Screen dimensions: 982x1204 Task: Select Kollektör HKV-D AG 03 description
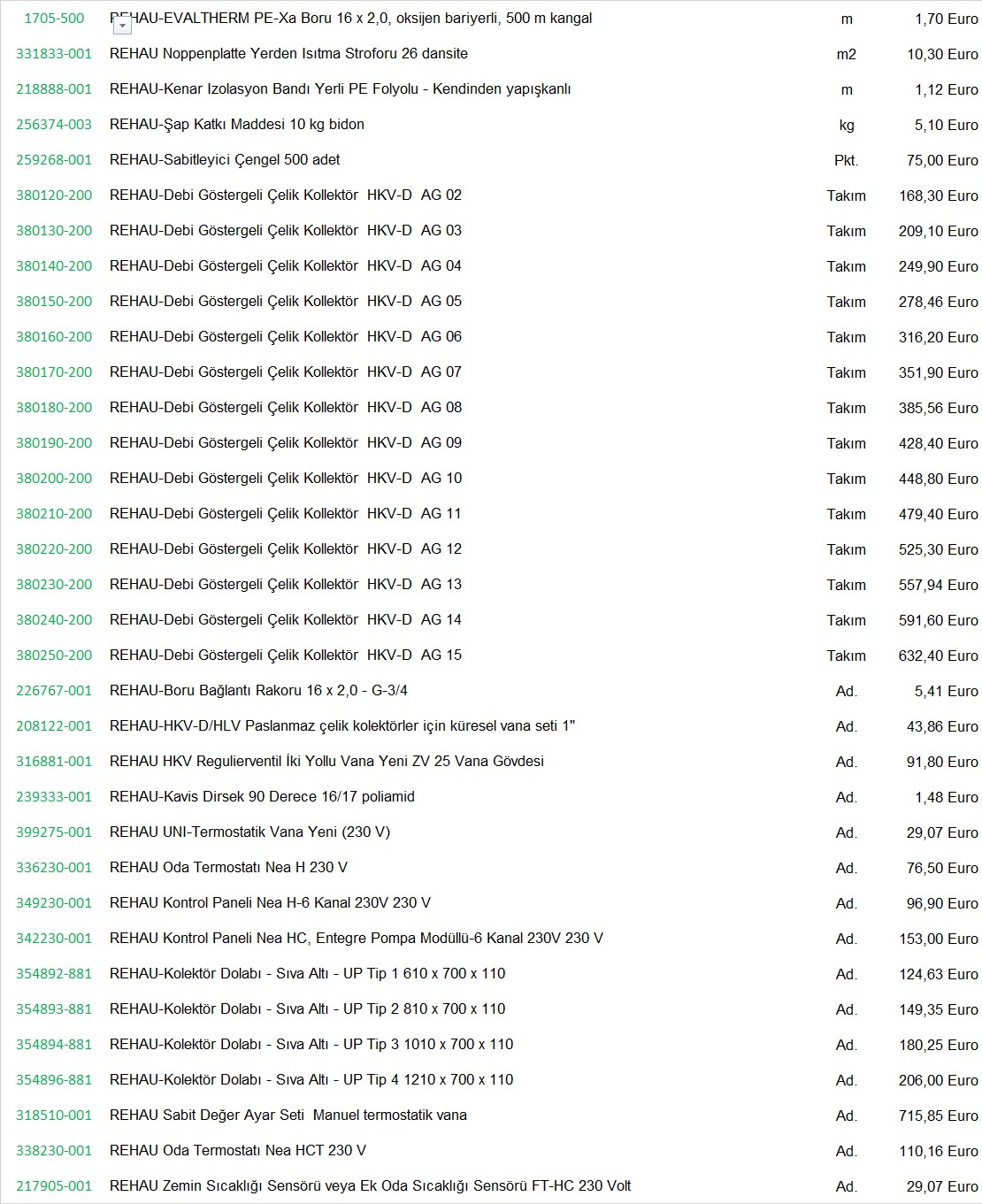tap(286, 231)
